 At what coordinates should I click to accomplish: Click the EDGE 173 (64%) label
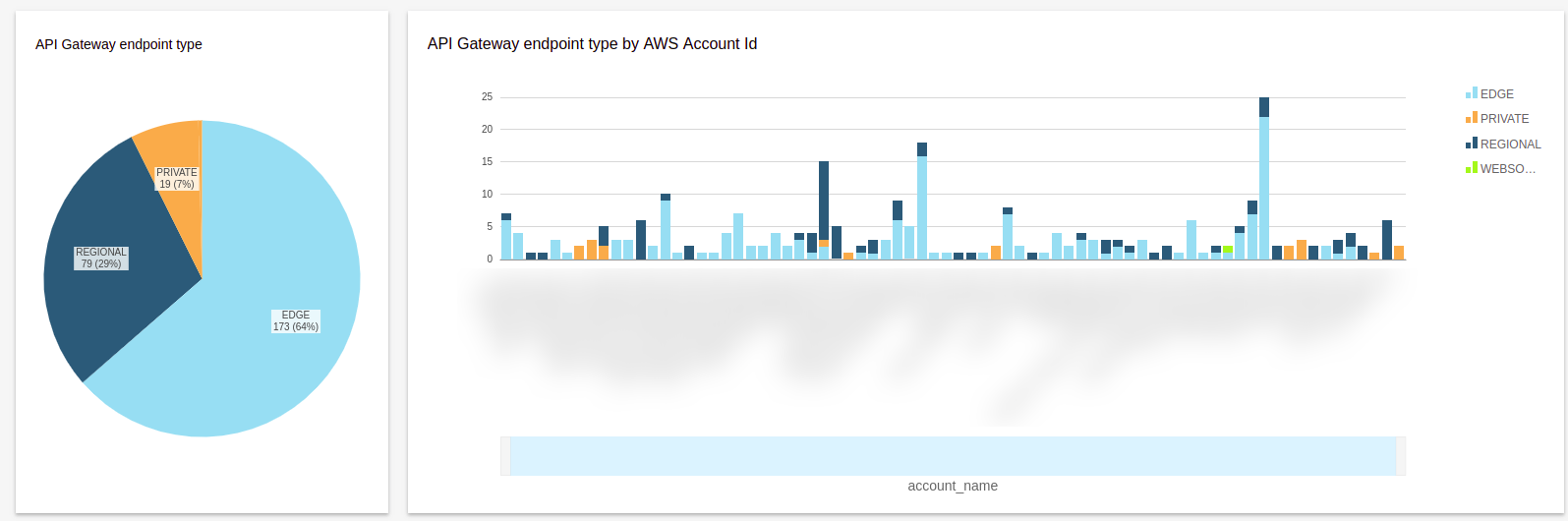[296, 320]
